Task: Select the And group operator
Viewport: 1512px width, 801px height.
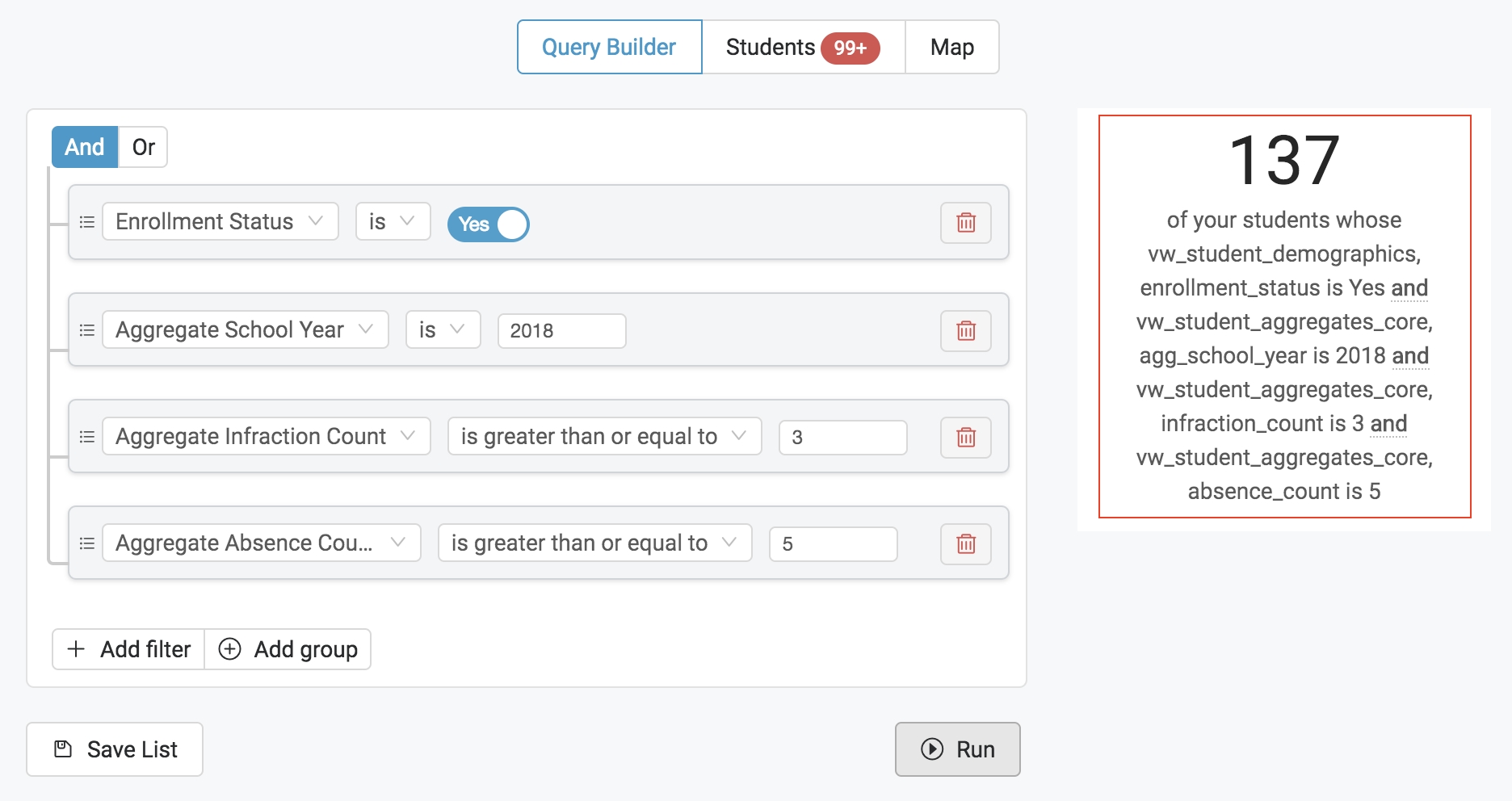Action: pyautogui.click(x=85, y=147)
